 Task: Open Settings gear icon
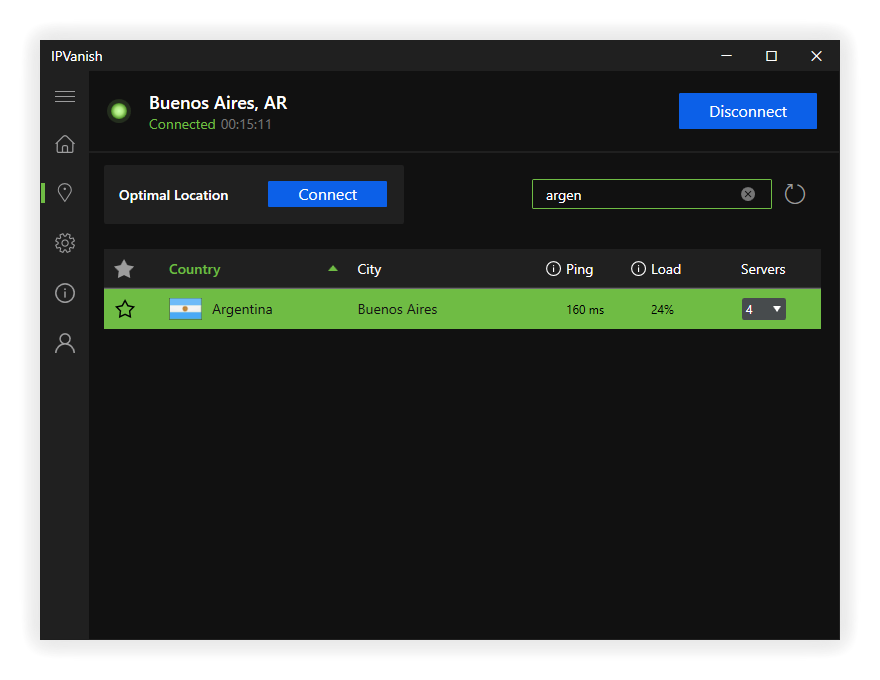click(x=65, y=243)
